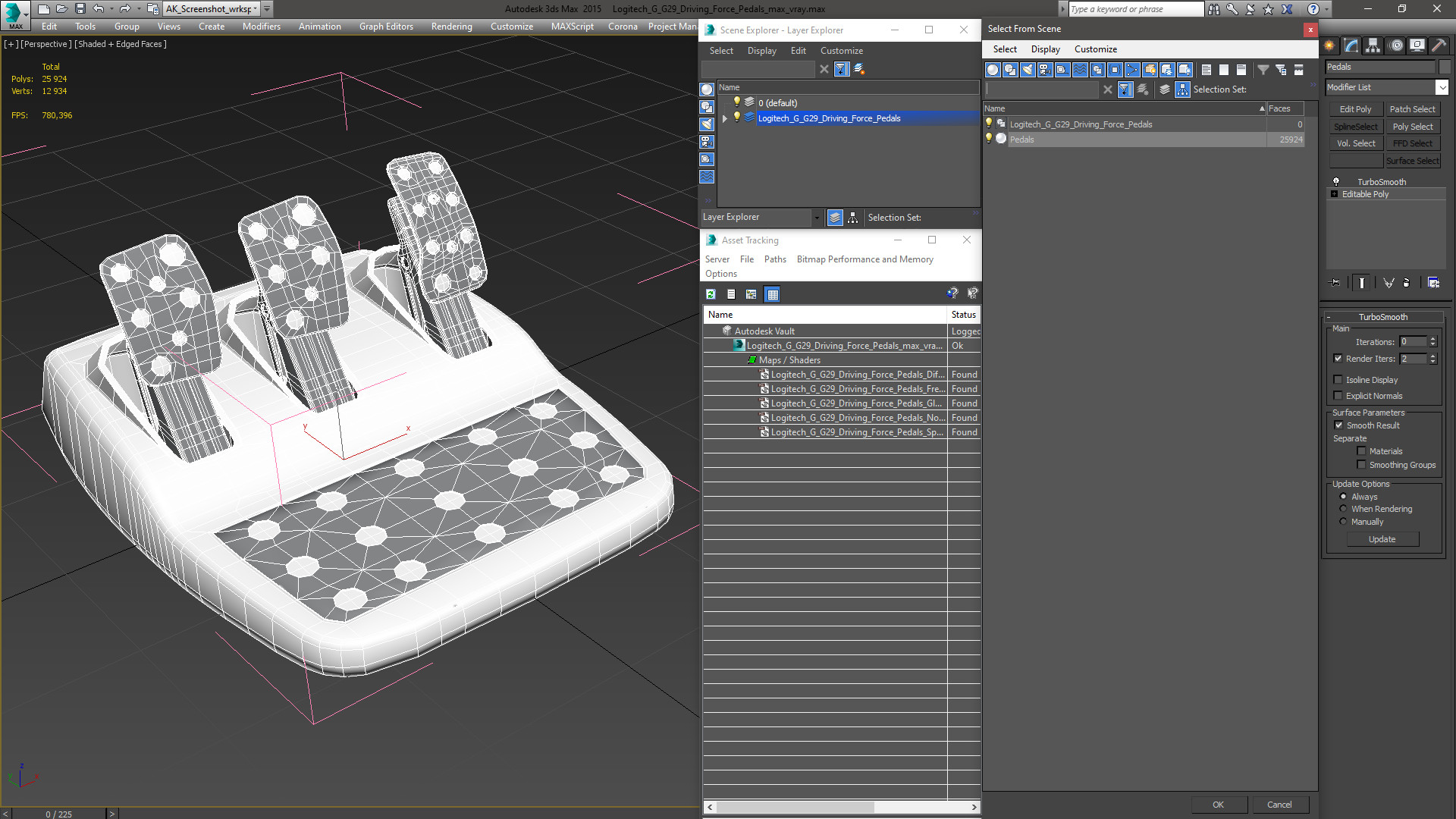Click Select All icon in Select From Scene
1456x819 pixels.
[1207, 70]
